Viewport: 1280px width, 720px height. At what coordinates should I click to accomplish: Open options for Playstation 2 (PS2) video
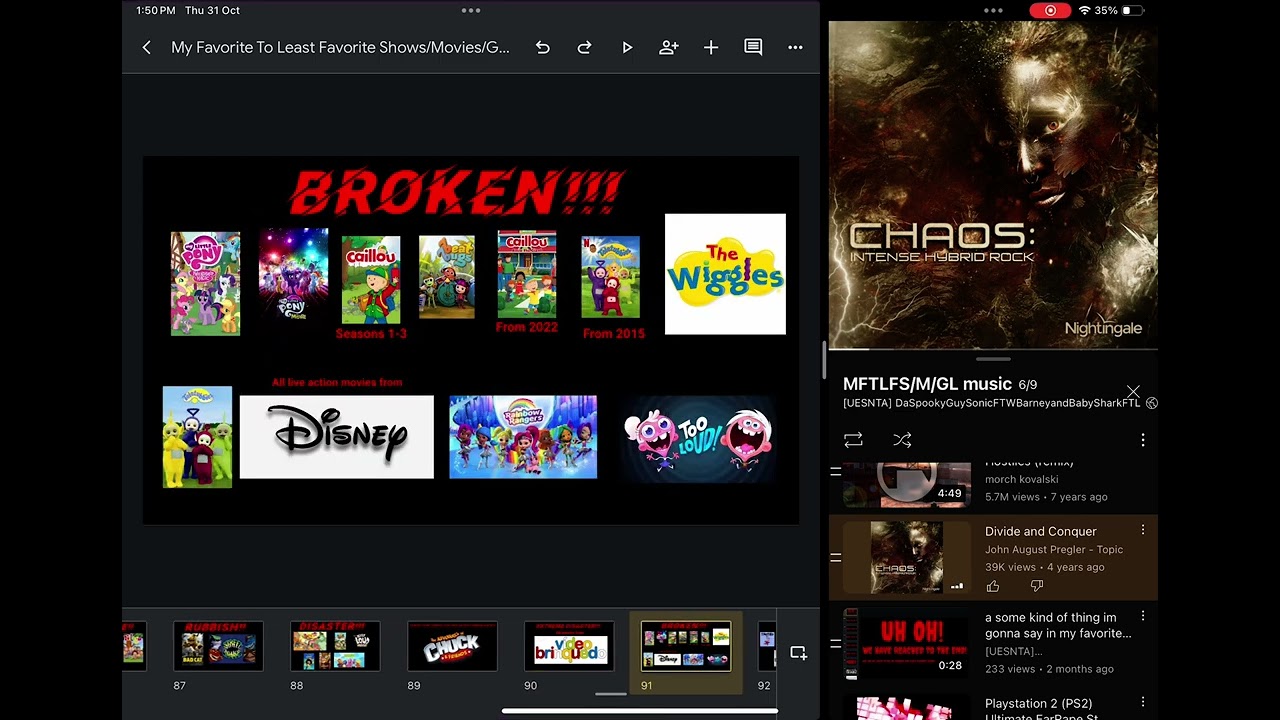click(x=1143, y=703)
